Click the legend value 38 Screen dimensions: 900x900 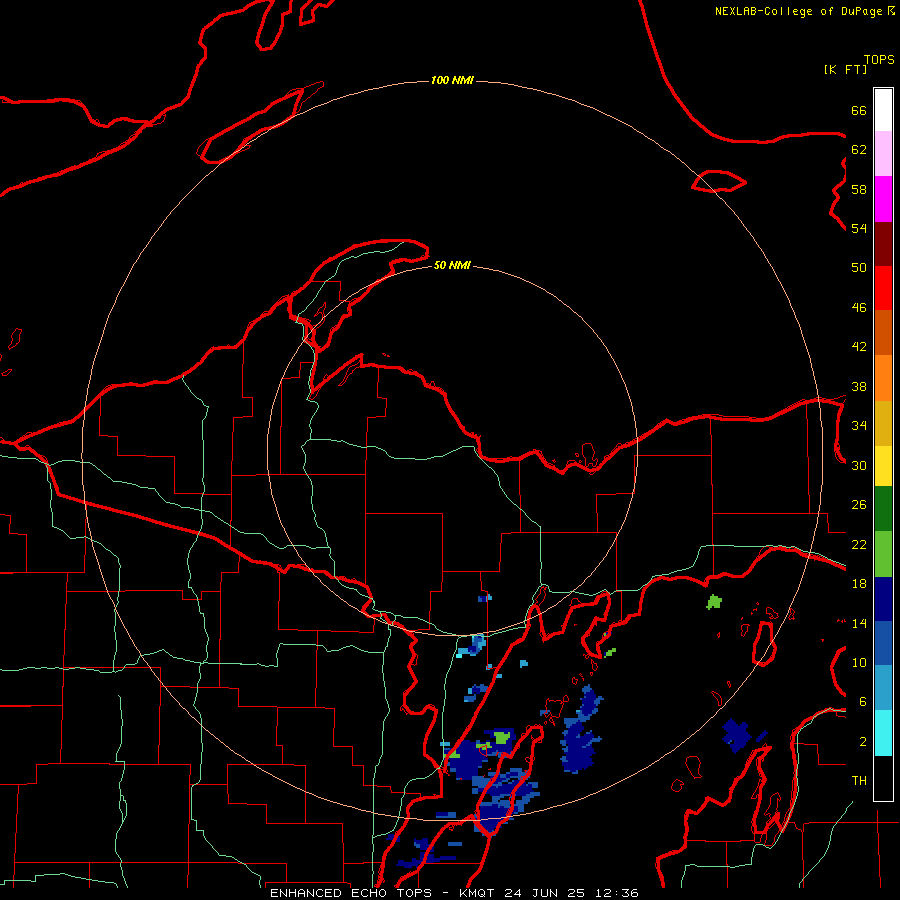pos(859,386)
